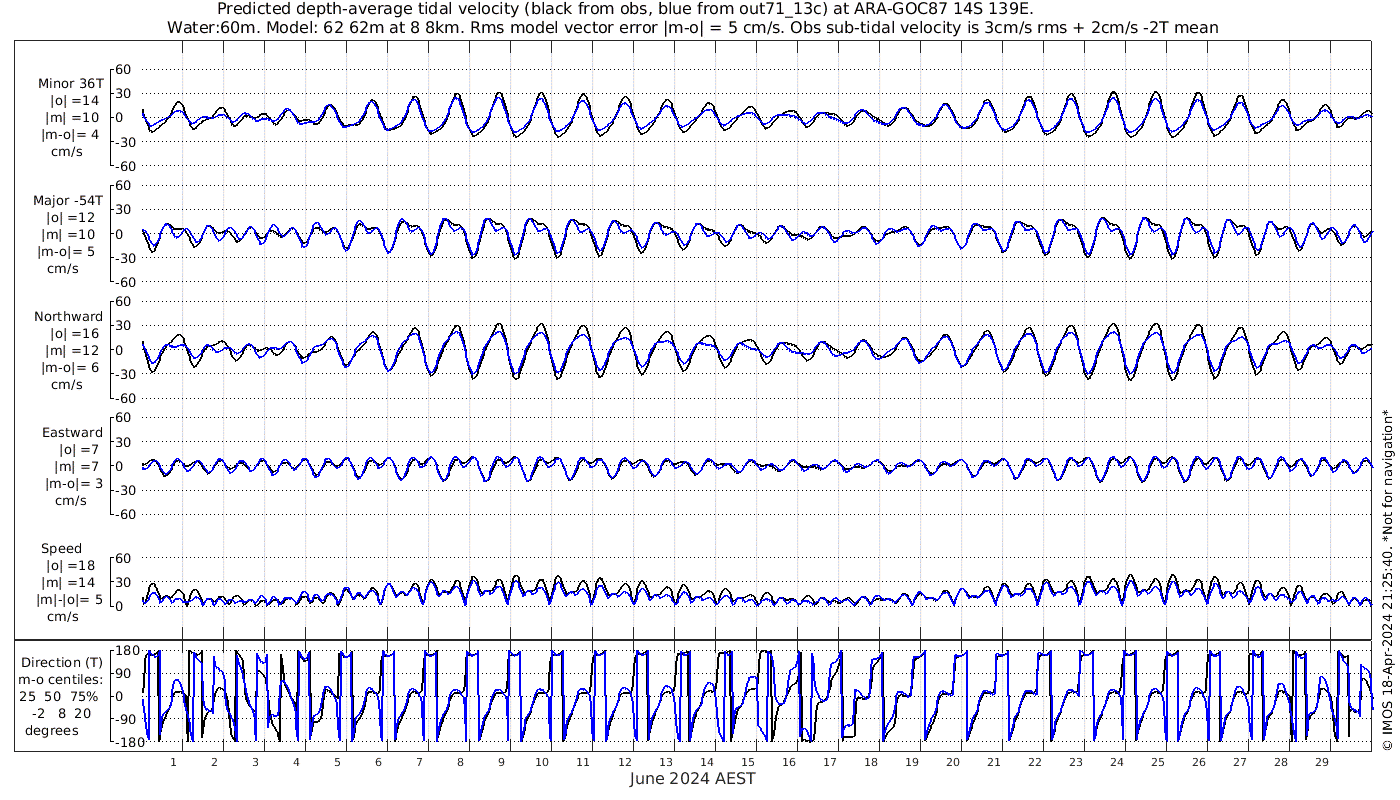Click the "180" top tick of Direction axis

click(x=127, y=651)
